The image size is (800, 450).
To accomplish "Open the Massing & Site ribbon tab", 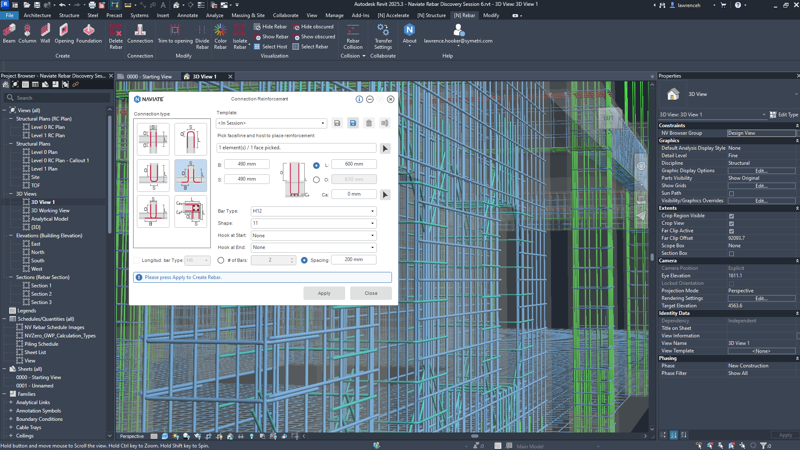I will [x=248, y=15].
